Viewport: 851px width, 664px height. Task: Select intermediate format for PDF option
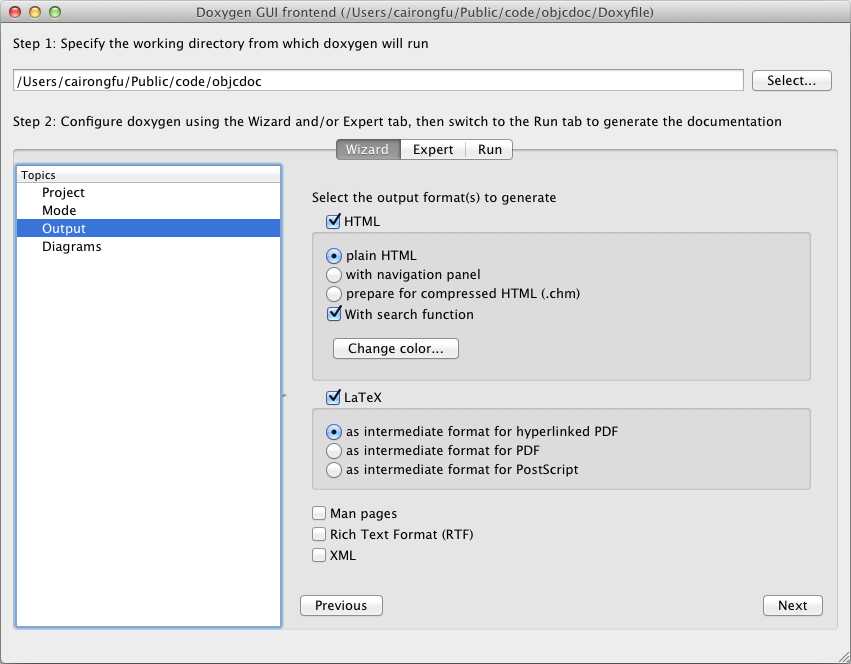point(335,451)
